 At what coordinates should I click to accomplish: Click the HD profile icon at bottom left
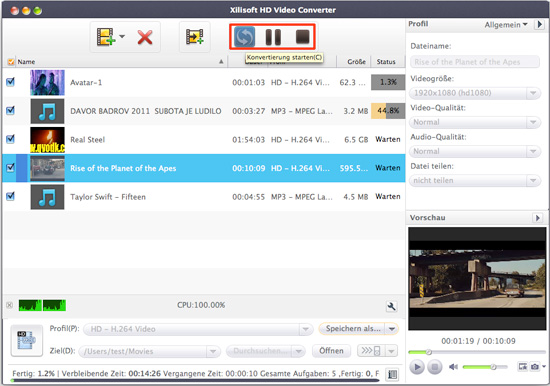[x=27, y=340]
